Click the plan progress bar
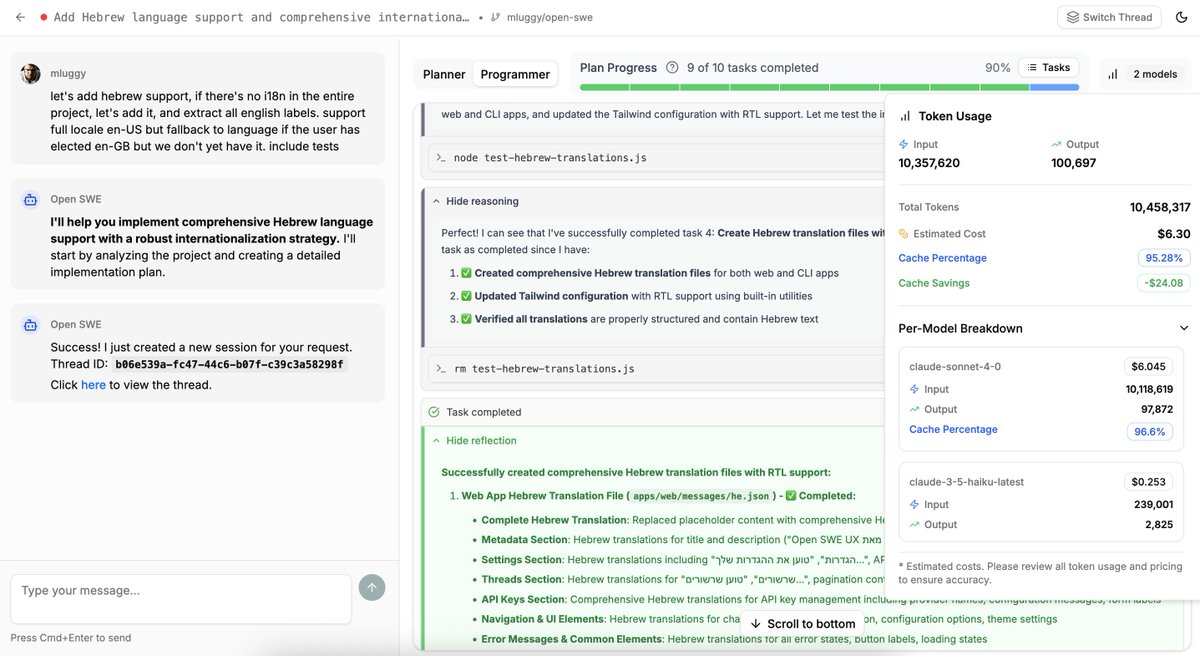 (x=829, y=87)
